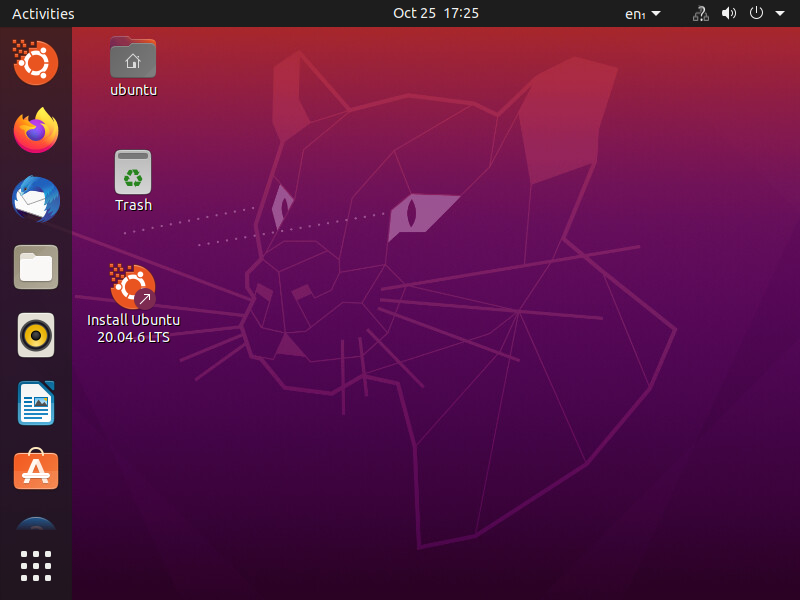Open the Show Applications grid

click(x=35, y=565)
